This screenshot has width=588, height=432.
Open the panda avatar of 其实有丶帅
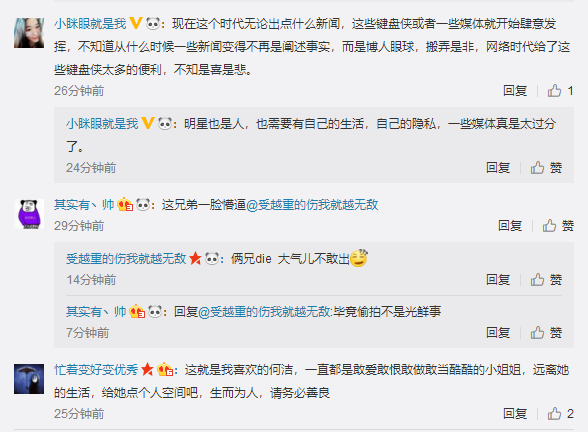(x=29, y=214)
